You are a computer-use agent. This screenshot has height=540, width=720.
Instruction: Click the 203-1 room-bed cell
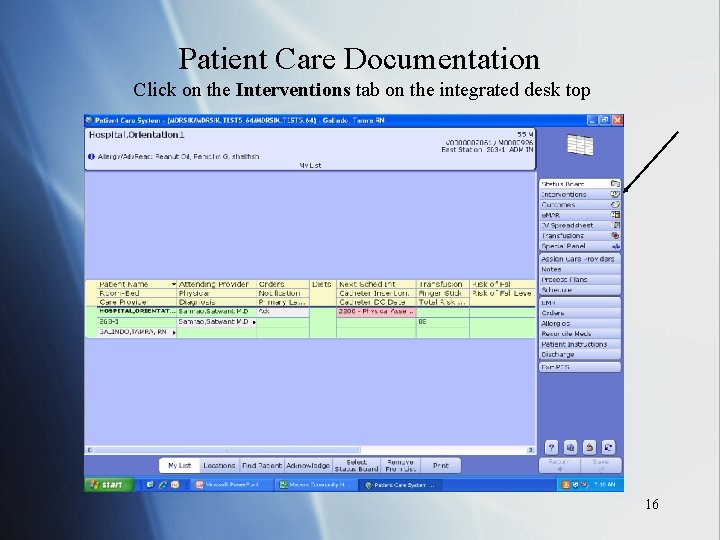pyautogui.click(x=137, y=322)
